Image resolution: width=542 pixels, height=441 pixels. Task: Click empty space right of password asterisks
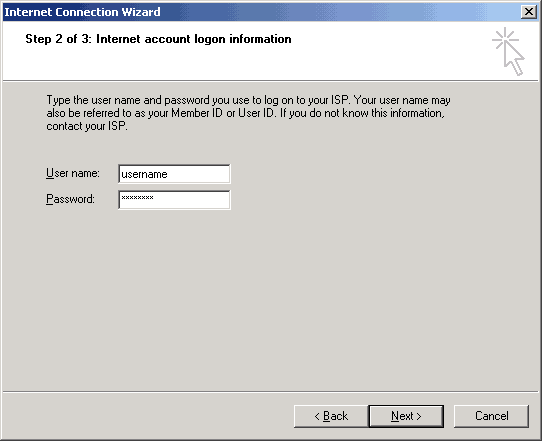[x=192, y=200]
